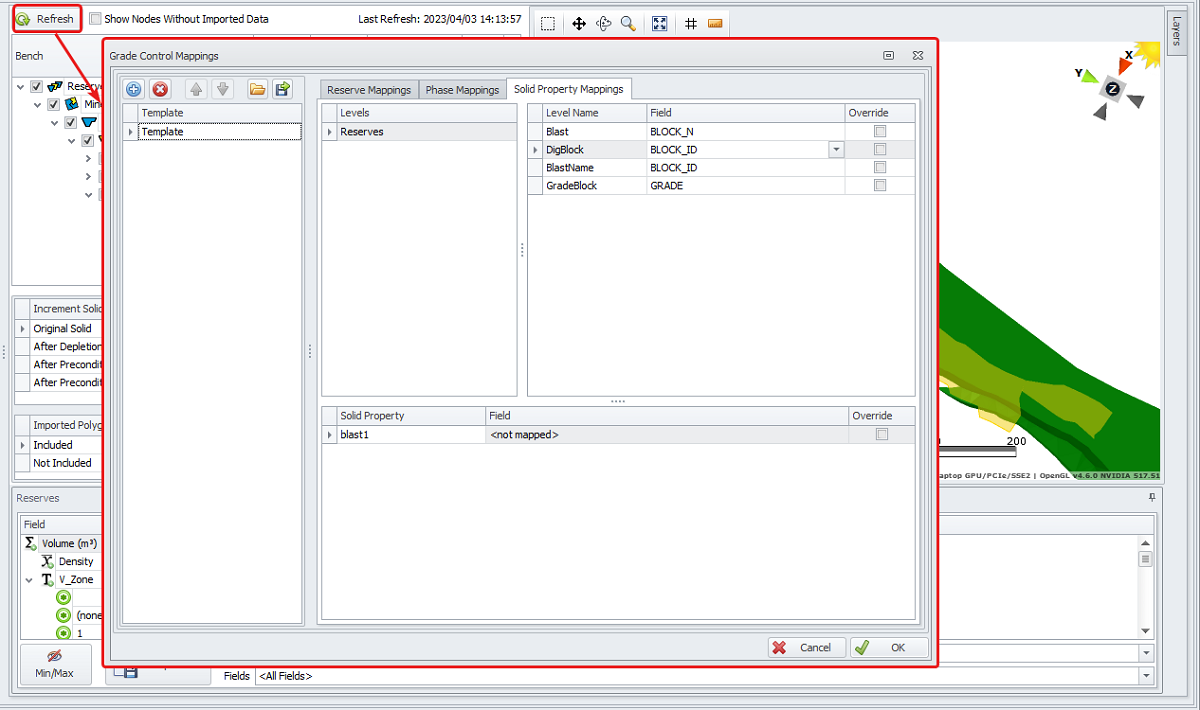
Task: Open the Fields All Fields dropdown
Action: coord(1144,676)
